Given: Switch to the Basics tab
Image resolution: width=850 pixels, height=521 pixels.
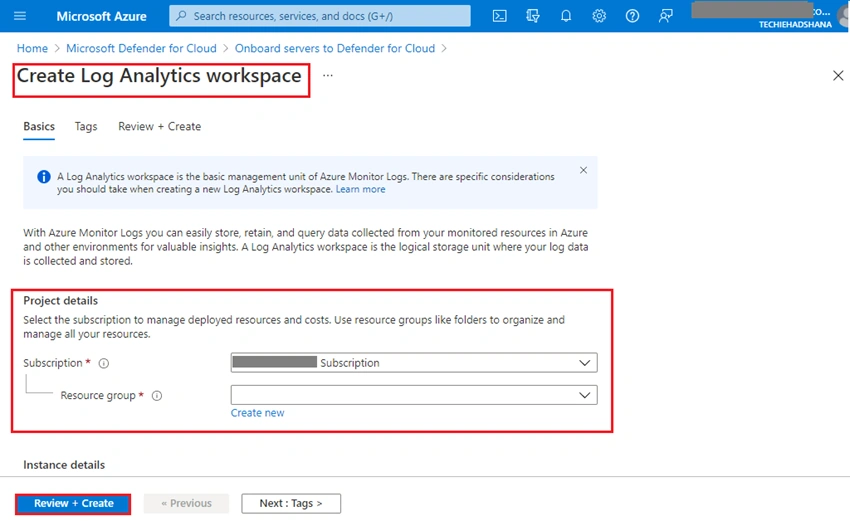Looking at the screenshot, I should coord(39,126).
